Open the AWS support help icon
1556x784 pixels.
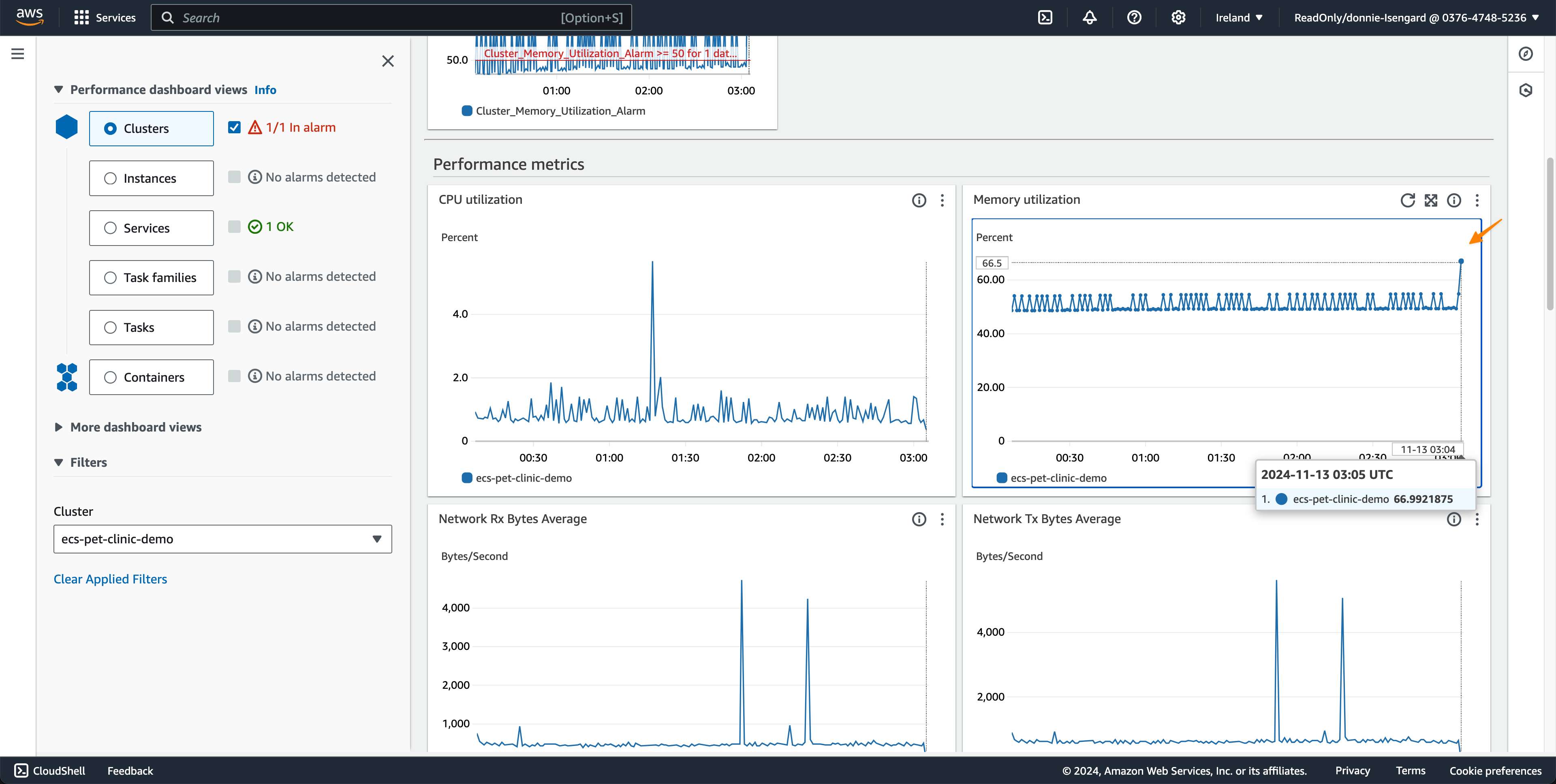(x=1134, y=17)
